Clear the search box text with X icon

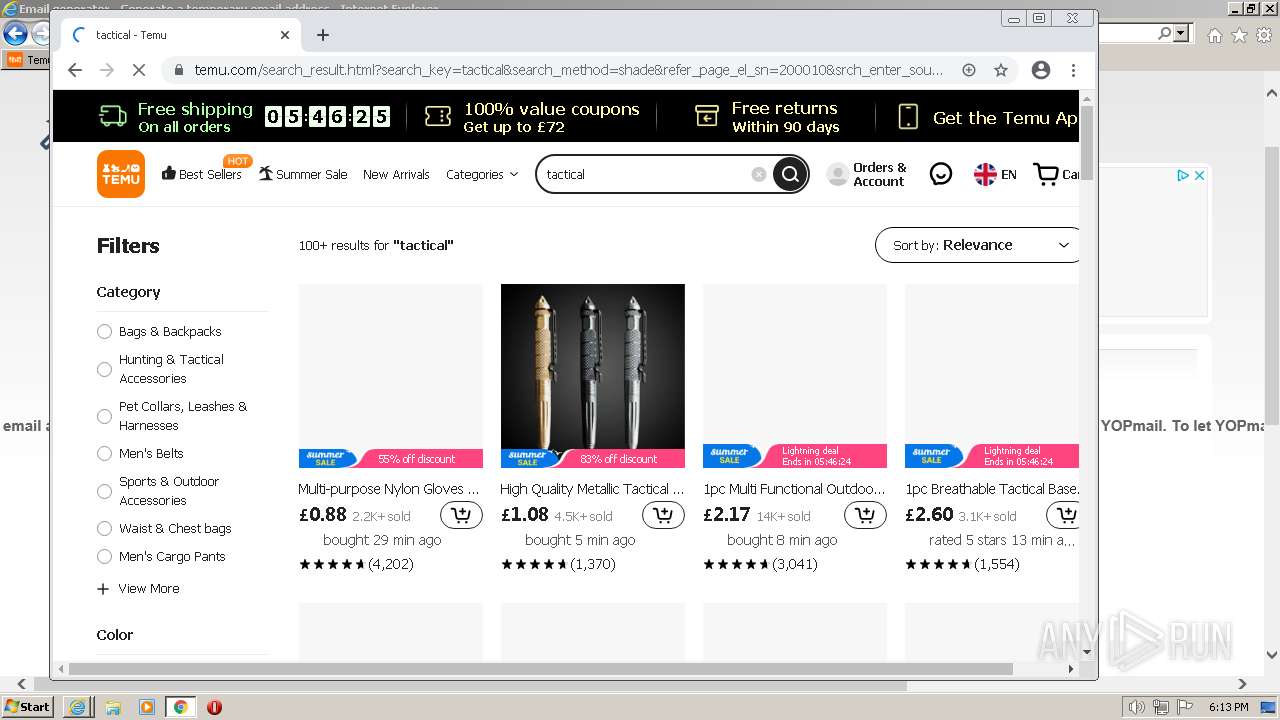coord(759,174)
